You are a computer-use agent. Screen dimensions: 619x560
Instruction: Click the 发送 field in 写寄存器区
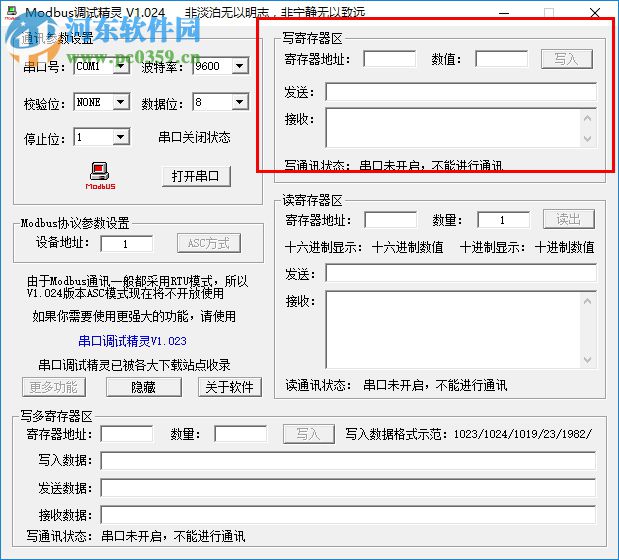[x=461, y=92]
